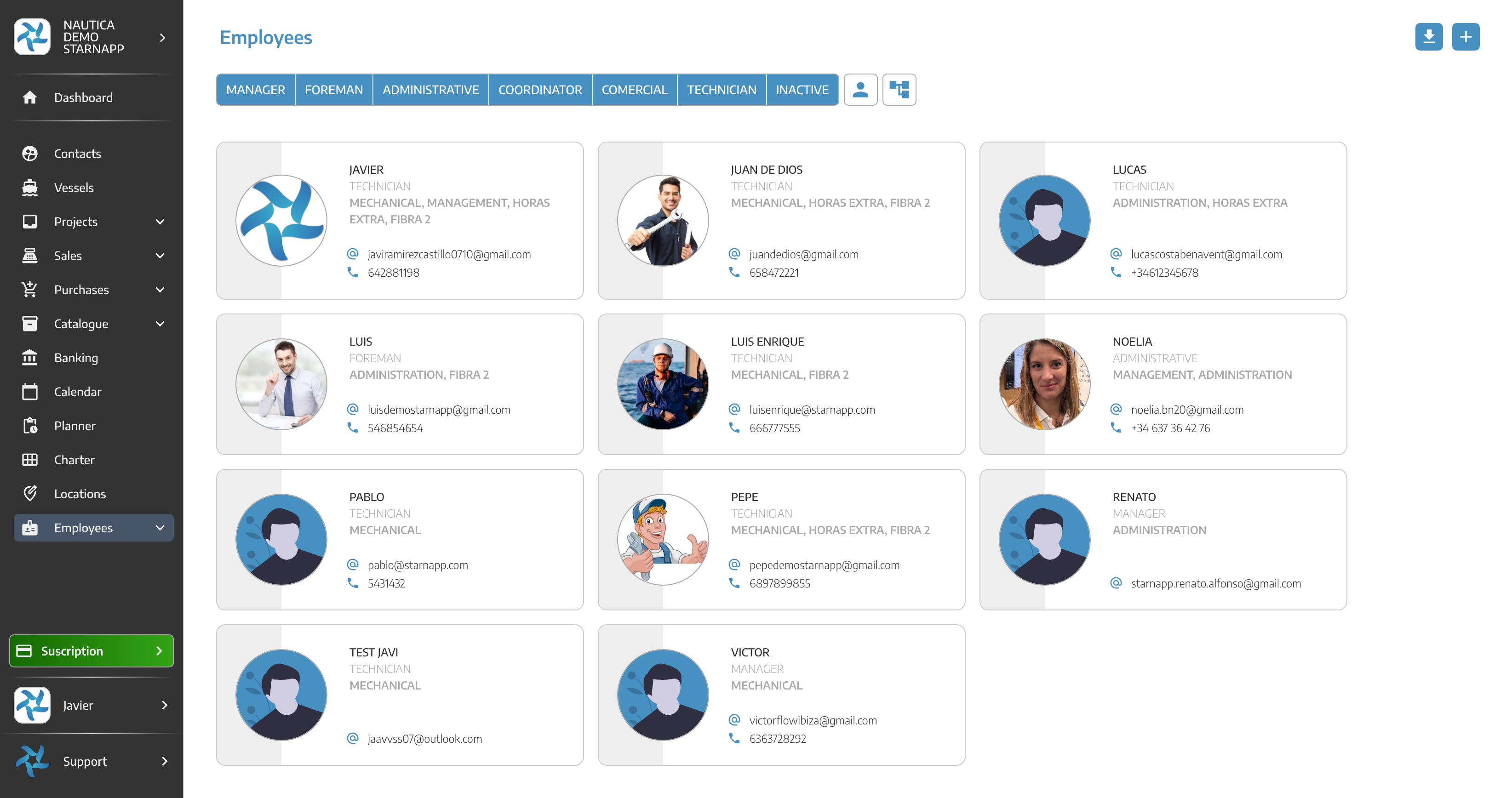This screenshot has width=1512, height=798.
Task: Open the company switcher arrow
Action: [163, 38]
